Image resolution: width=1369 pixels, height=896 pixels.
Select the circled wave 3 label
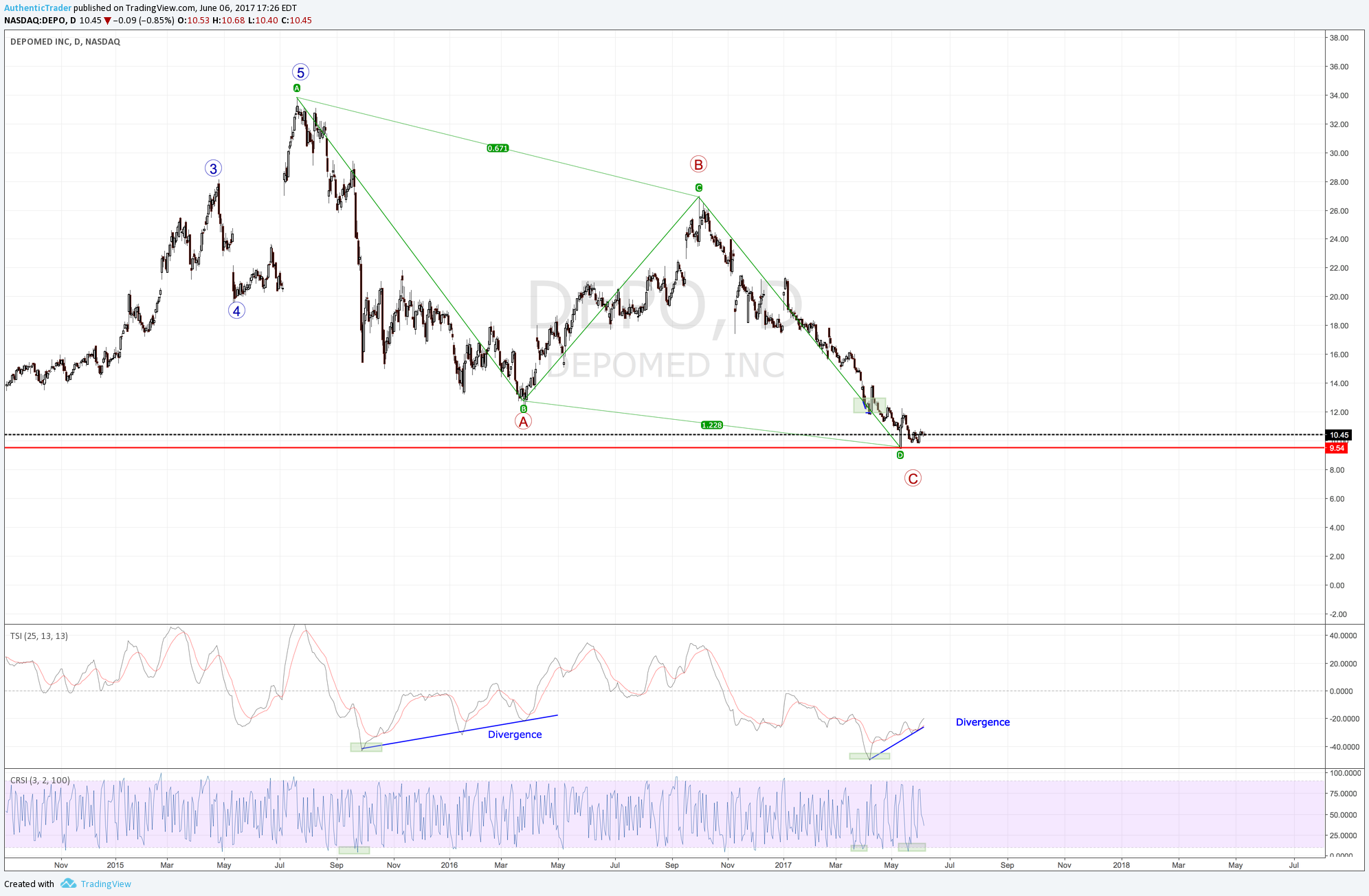click(x=213, y=168)
